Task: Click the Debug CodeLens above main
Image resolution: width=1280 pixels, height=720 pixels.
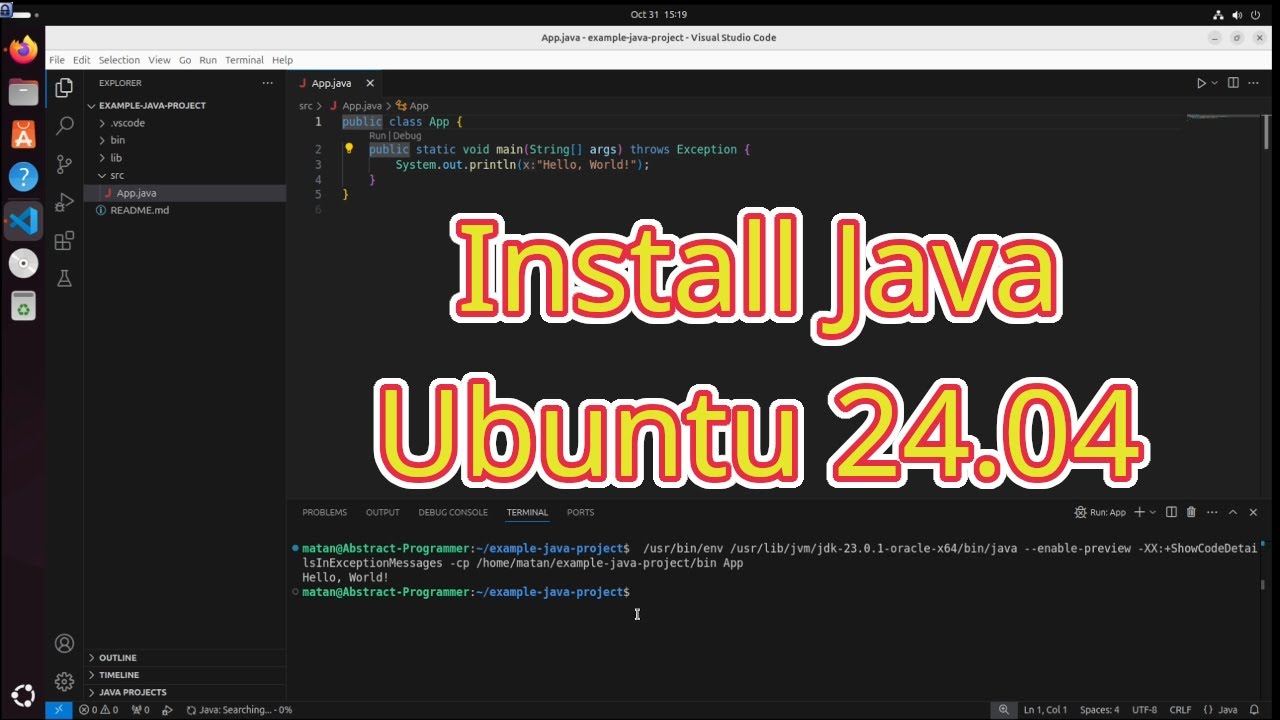Action: (x=406, y=136)
